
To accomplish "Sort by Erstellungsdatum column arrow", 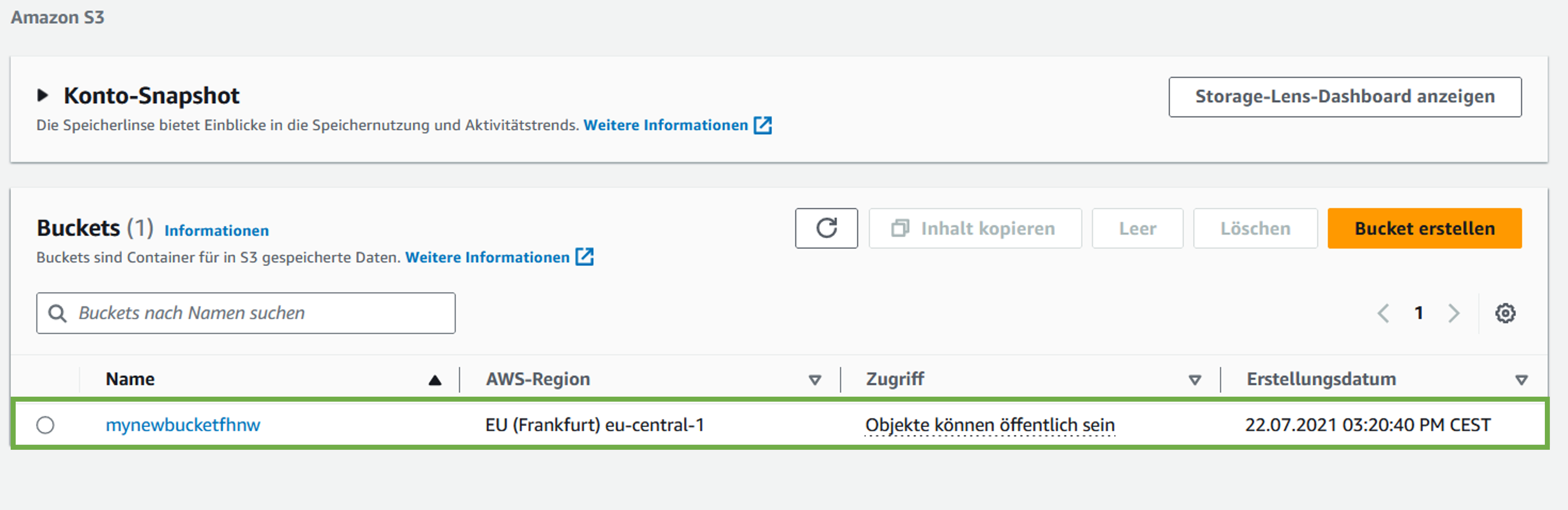I will [x=1521, y=380].
